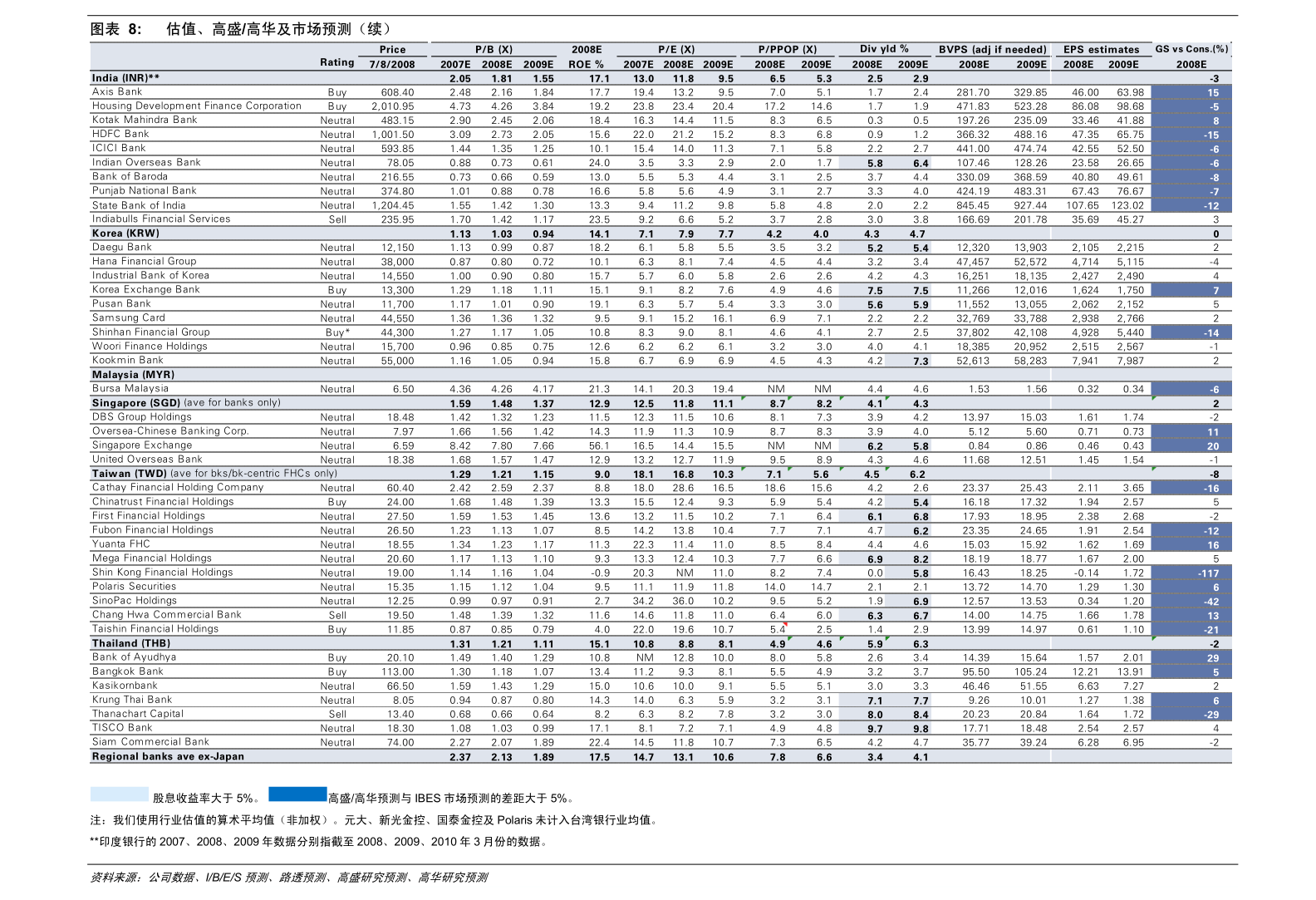This screenshot has width=1316, height=900.
Task: Select the P/PPOP (X) column header
Action: [787, 50]
